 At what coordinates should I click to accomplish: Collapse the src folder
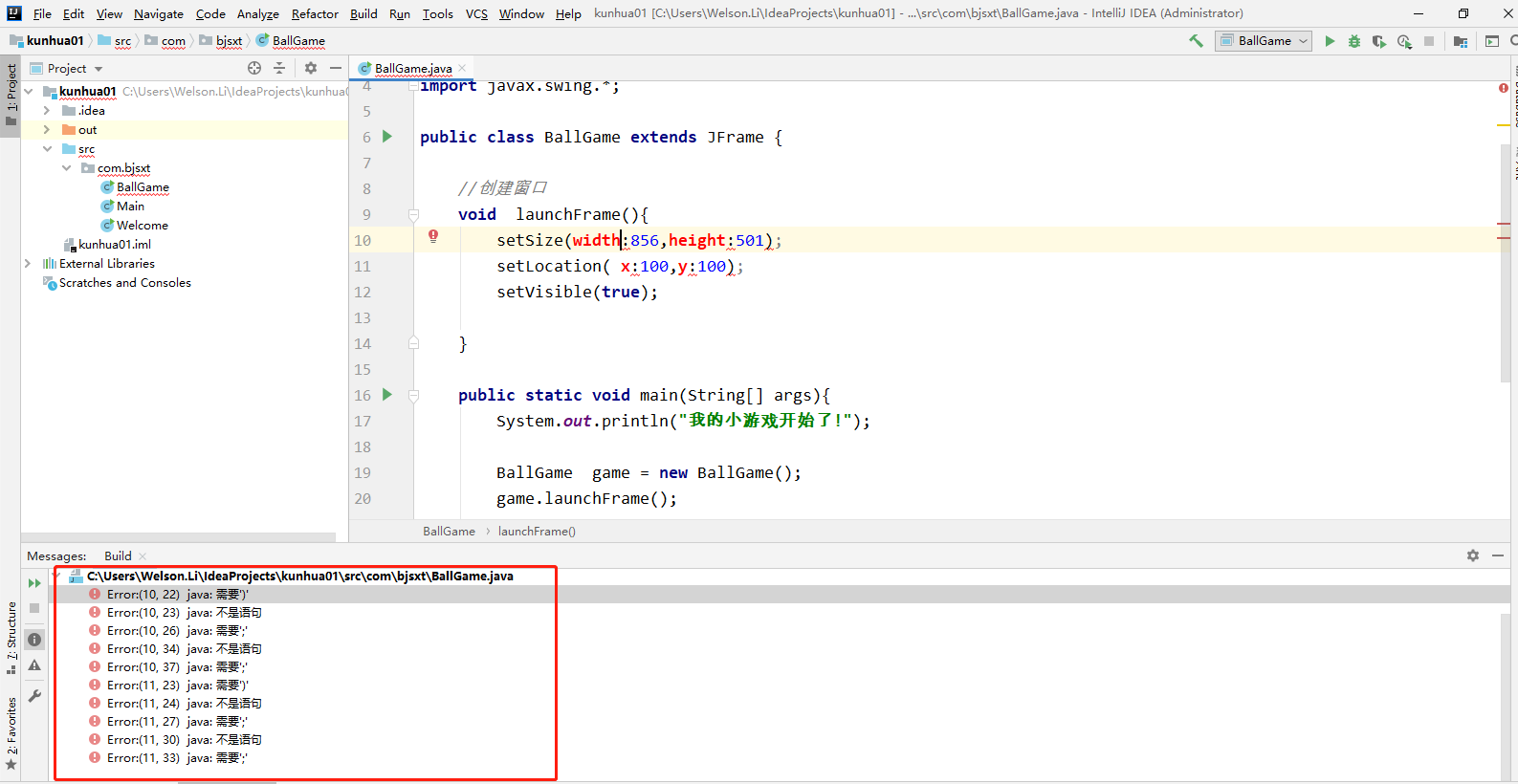click(x=47, y=149)
